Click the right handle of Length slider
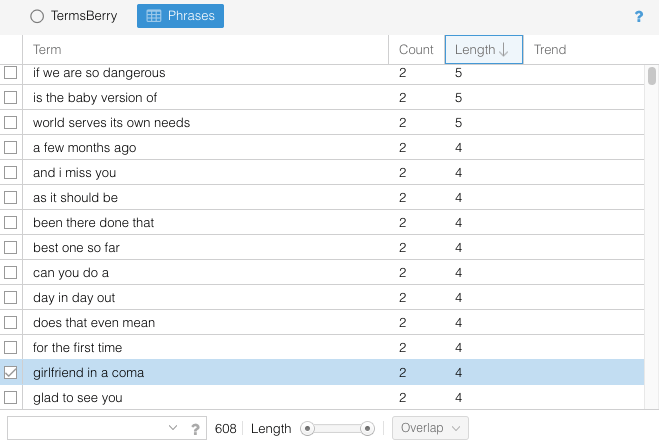 click(368, 428)
